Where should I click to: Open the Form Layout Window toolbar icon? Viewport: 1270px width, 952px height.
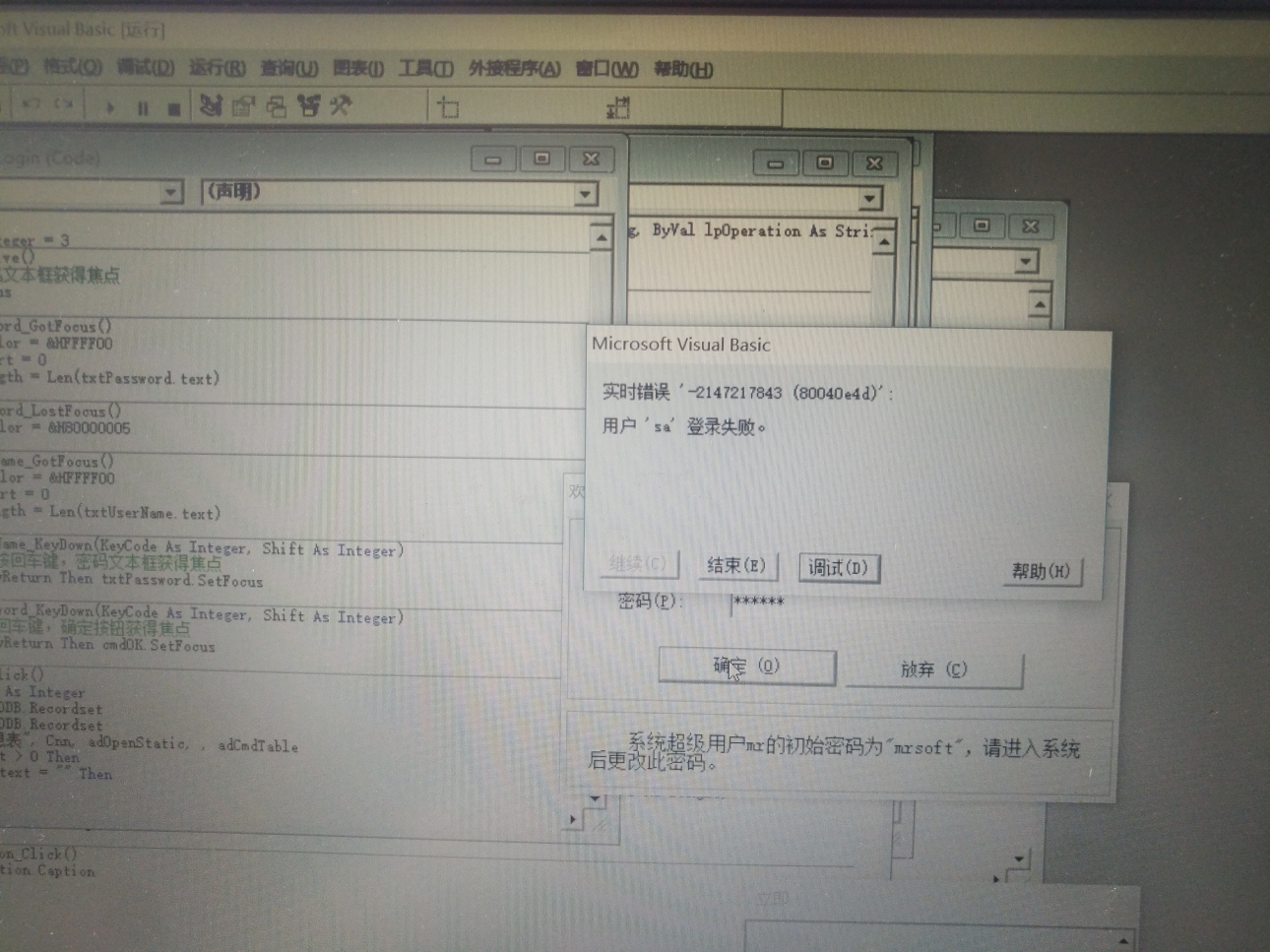pyautogui.click(x=277, y=106)
